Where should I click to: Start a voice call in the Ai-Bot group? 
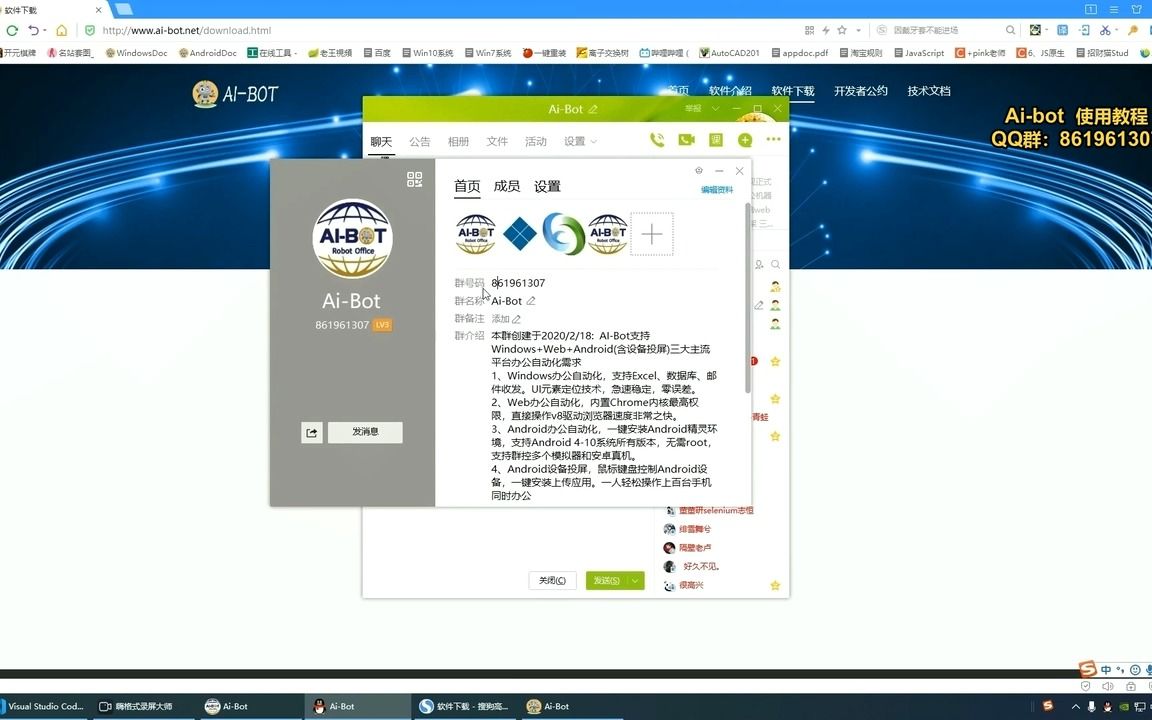pos(657,139)
